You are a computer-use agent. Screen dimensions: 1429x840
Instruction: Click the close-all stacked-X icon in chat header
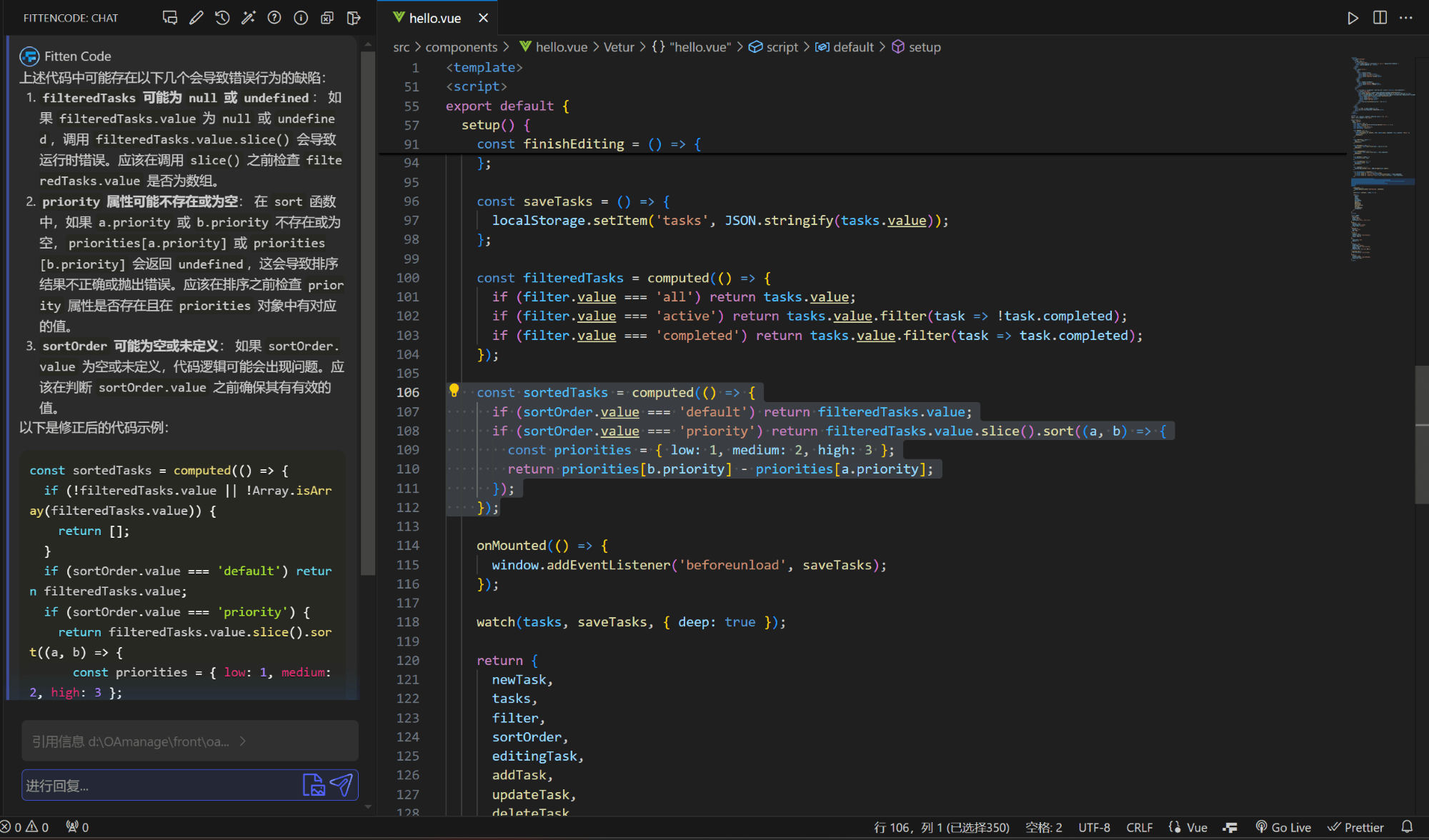[x=327, y=18]
